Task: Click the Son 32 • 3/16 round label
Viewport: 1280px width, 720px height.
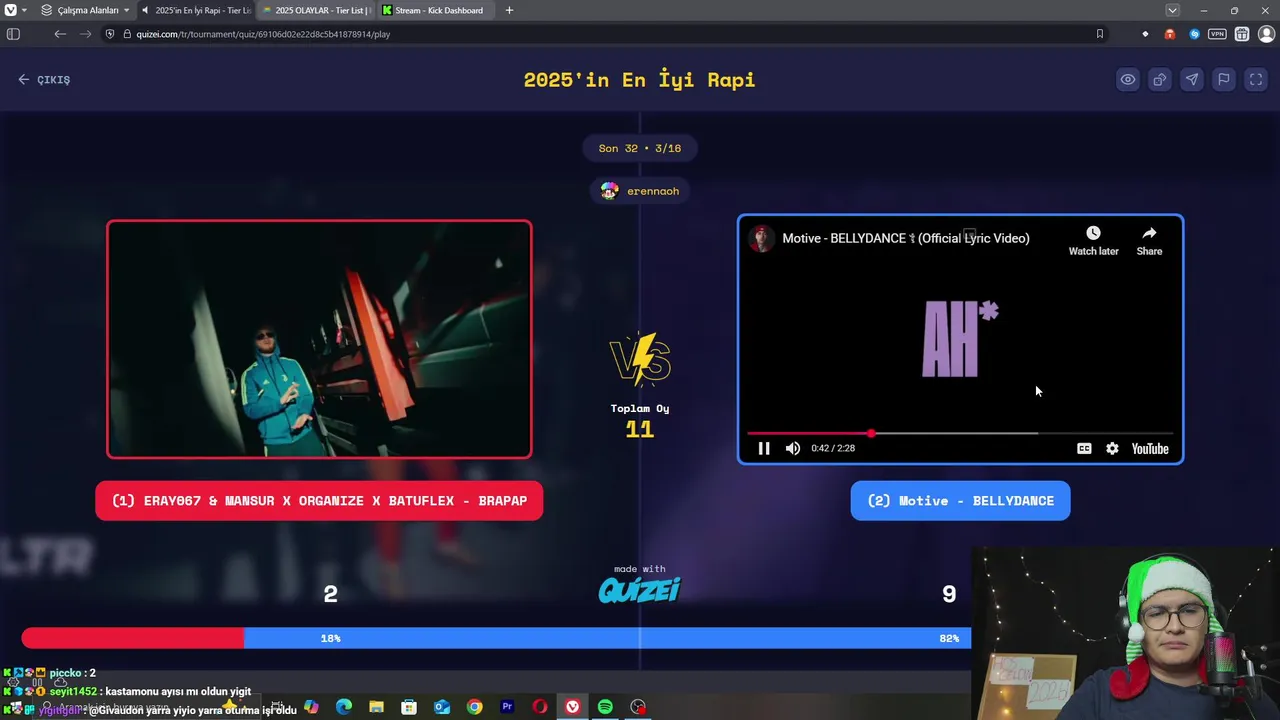Action: tap(640, 148)
